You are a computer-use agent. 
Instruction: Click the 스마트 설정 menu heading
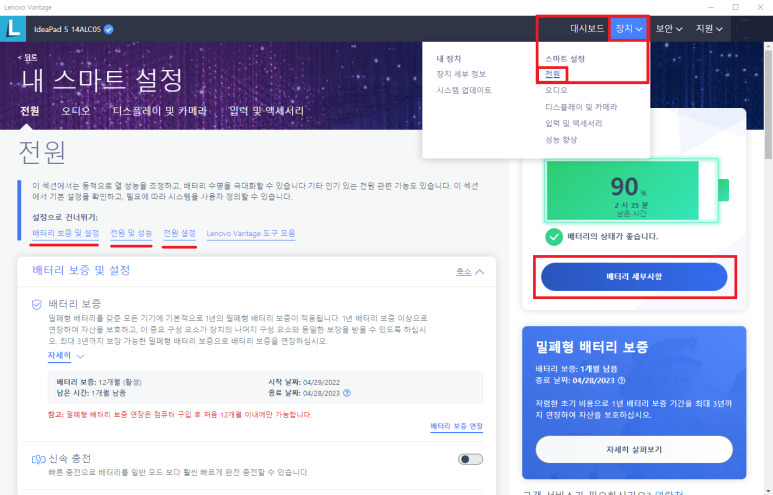565,59
